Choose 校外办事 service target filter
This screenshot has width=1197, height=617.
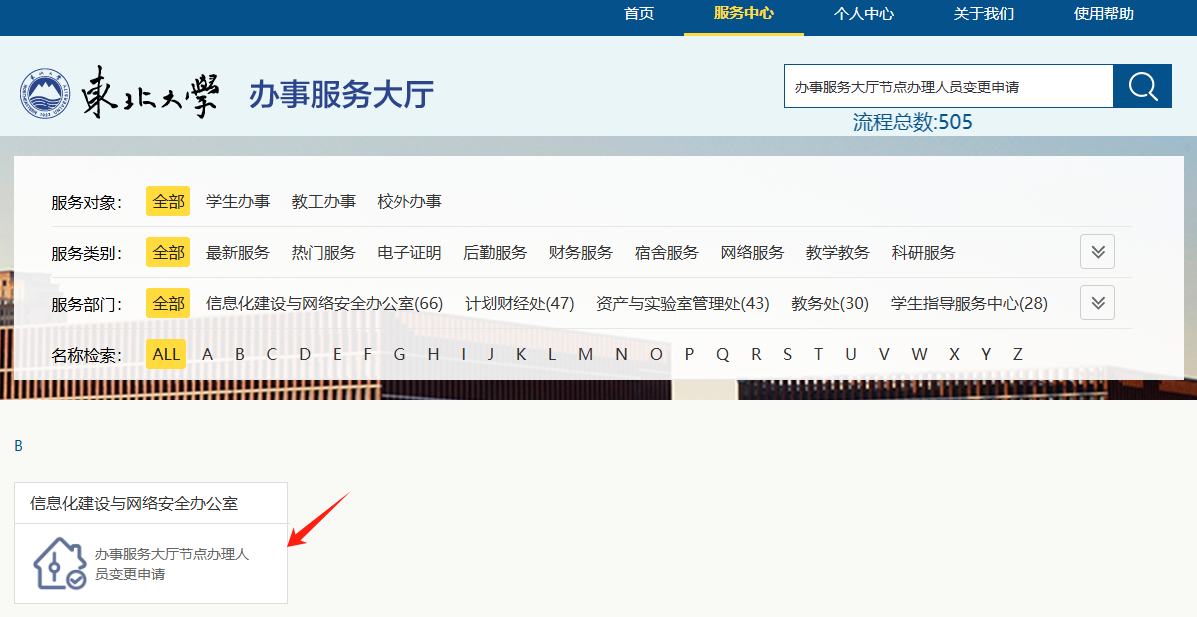[x=409, y=202]
